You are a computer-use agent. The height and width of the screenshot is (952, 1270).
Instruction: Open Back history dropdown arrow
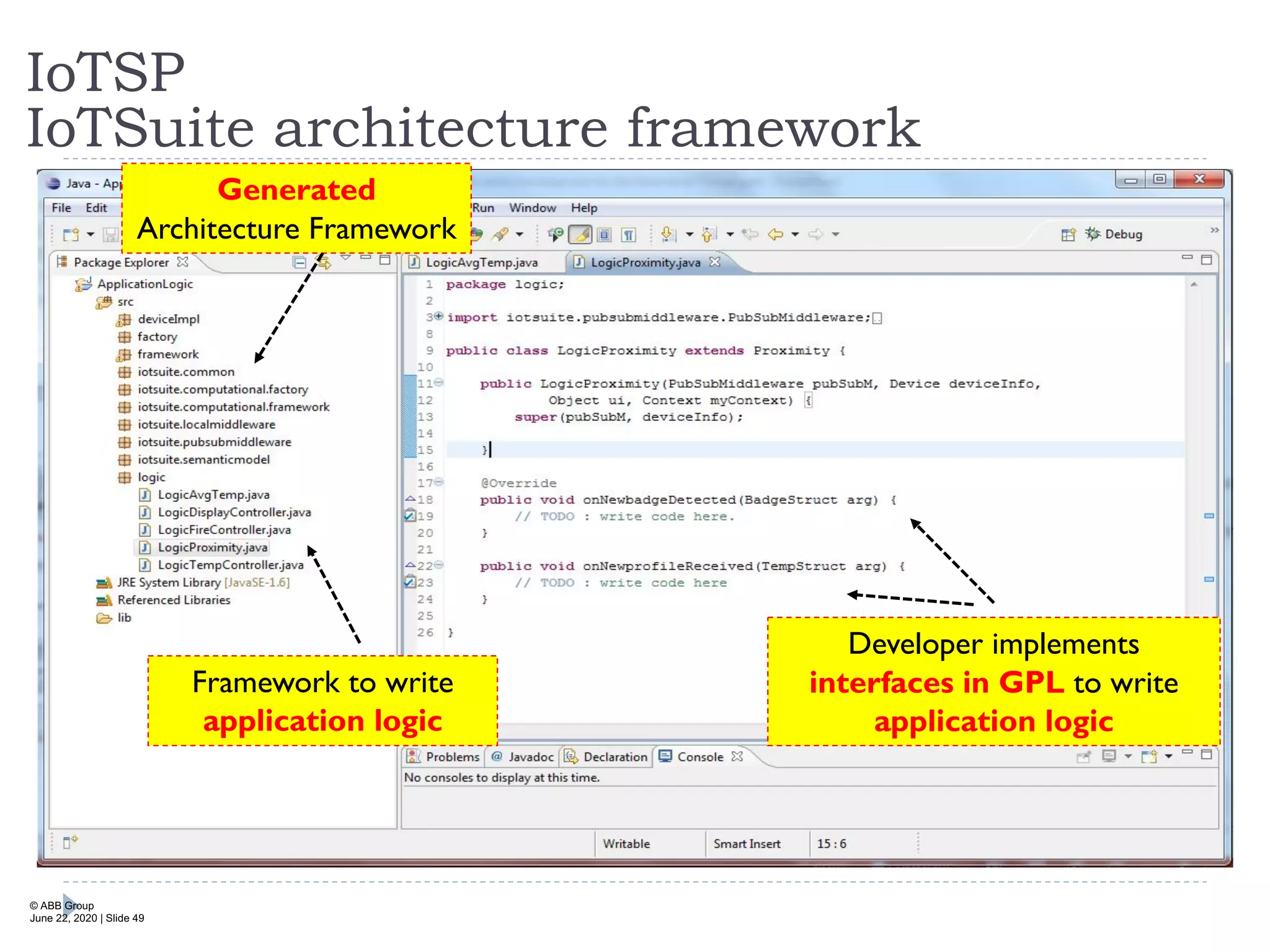coord(795,234)
